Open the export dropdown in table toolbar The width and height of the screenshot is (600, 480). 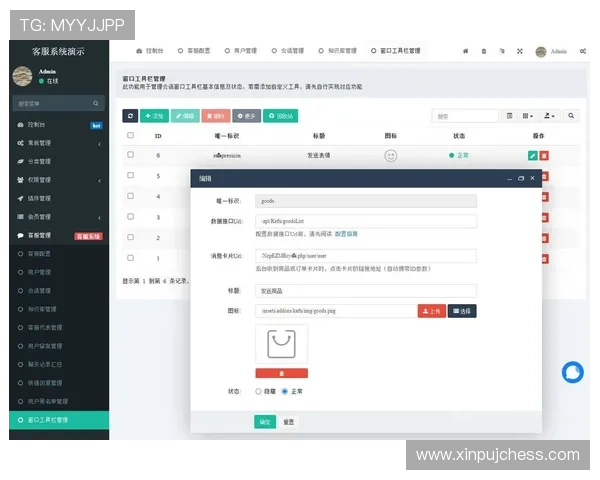549,116
